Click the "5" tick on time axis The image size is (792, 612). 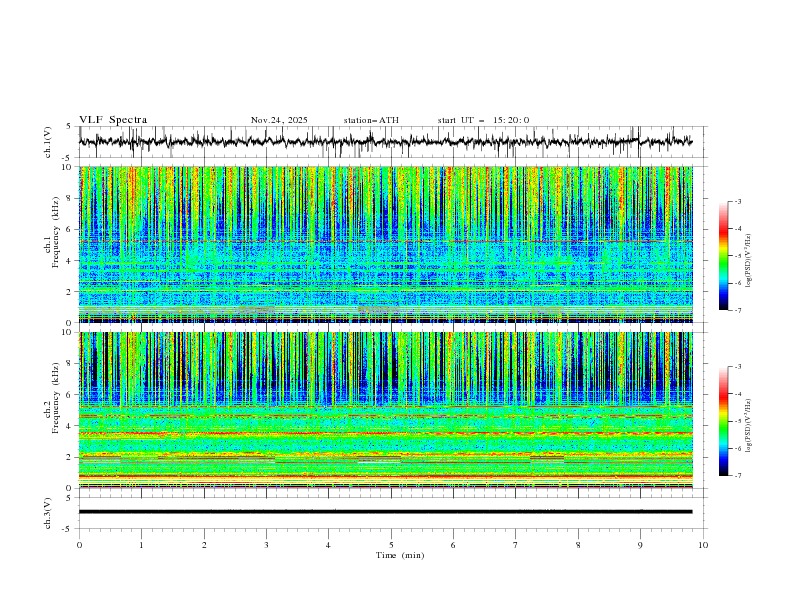click(x=391, y=545)
